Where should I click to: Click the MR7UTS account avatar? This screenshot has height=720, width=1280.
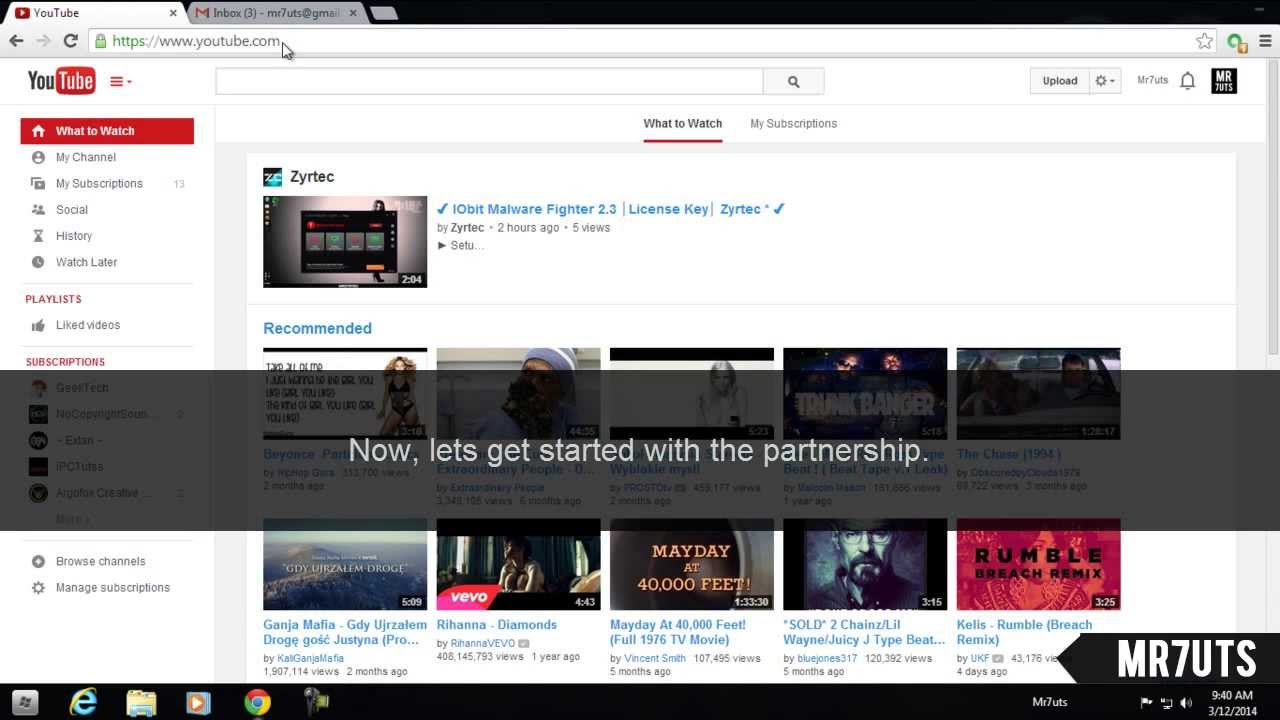tap(1224, 81)
